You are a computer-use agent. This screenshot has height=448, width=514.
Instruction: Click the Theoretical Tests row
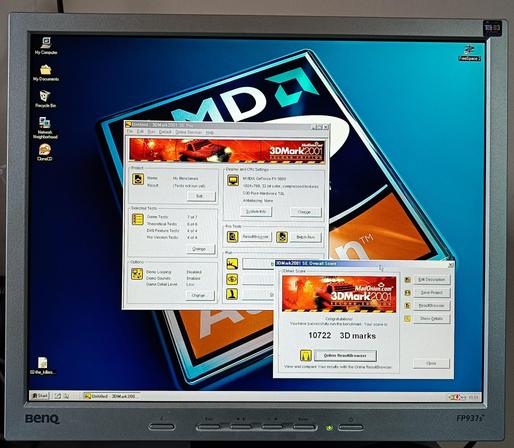[x=172, y=224]
